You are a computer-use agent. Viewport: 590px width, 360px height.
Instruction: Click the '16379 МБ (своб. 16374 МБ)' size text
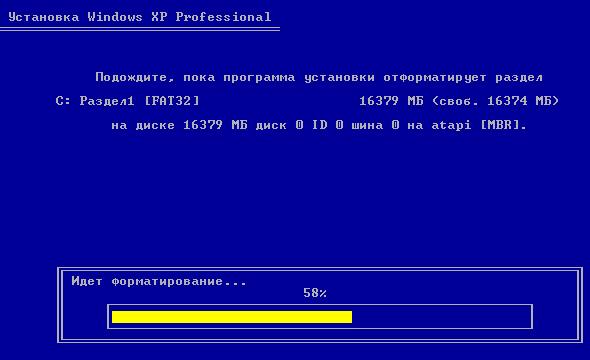click(459, 101)
